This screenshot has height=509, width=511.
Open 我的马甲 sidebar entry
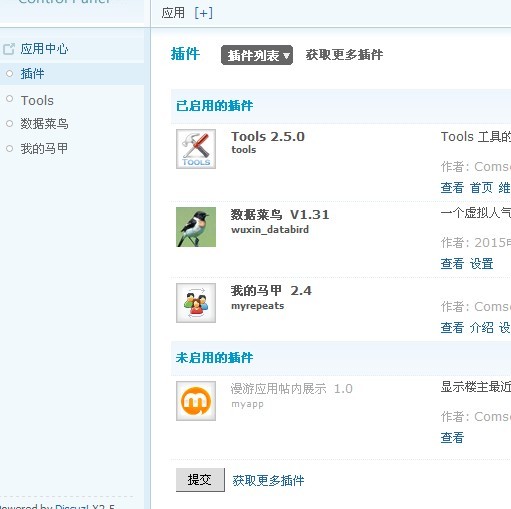[x=44, y=148]
